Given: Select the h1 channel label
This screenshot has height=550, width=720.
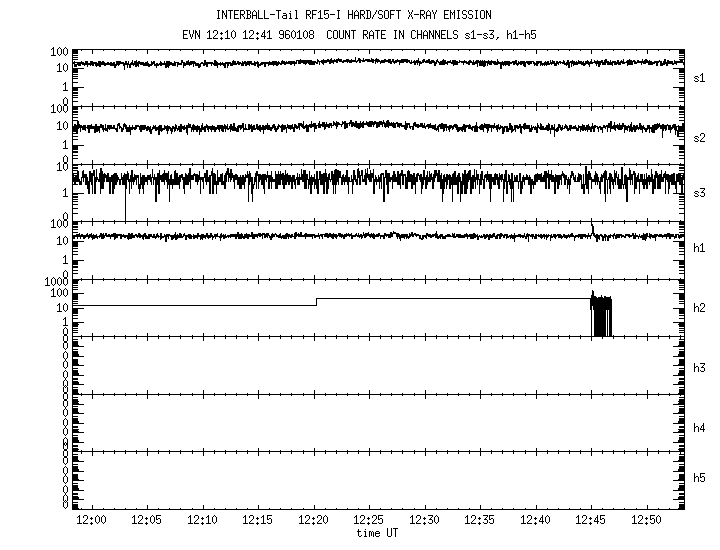Looking at the screenshot, I should pos(699,248).
